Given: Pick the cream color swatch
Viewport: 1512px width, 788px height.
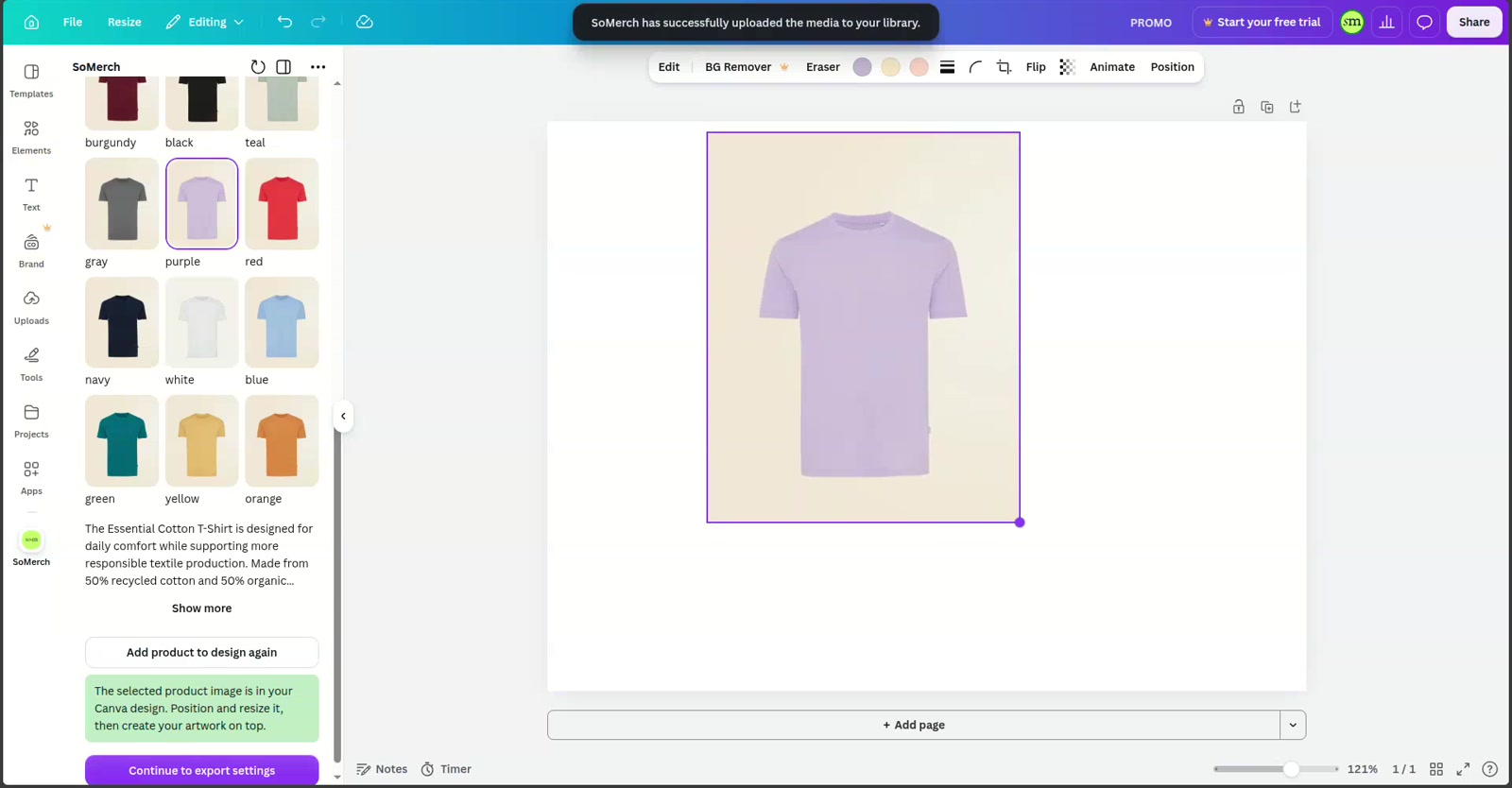Looking at the screenshot, I should (890, 67).
